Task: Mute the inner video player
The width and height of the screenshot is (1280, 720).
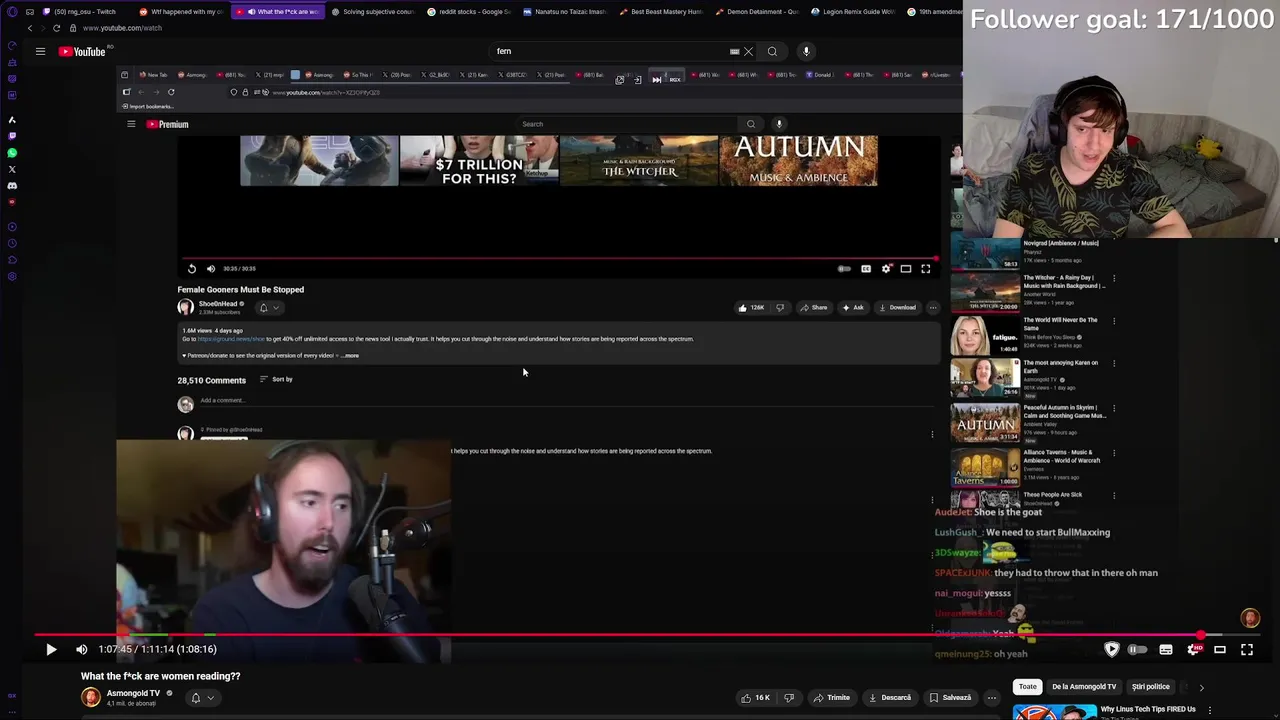Action: [211, 268]
